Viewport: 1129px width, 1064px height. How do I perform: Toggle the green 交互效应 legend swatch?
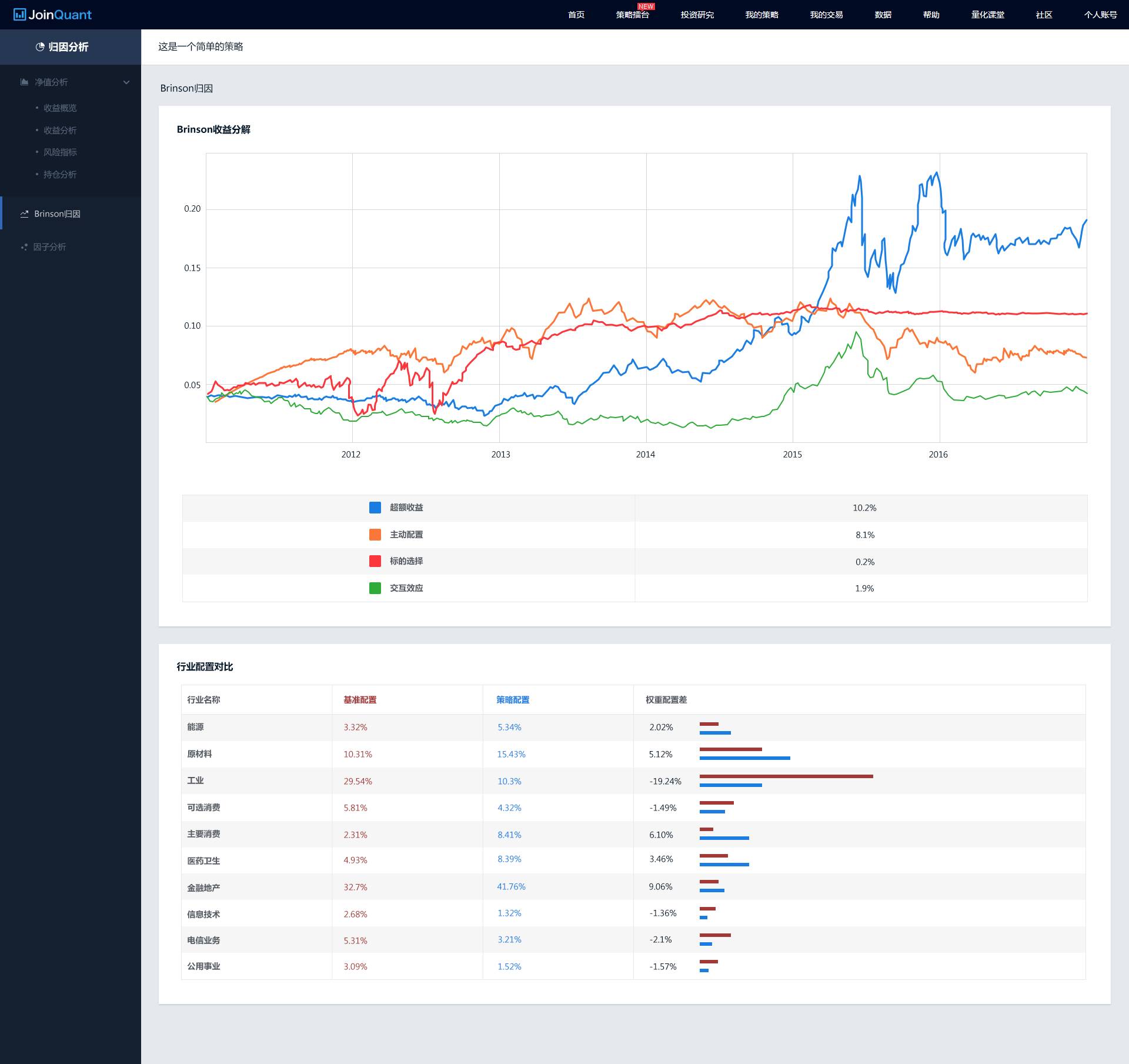tap(375, 588)
